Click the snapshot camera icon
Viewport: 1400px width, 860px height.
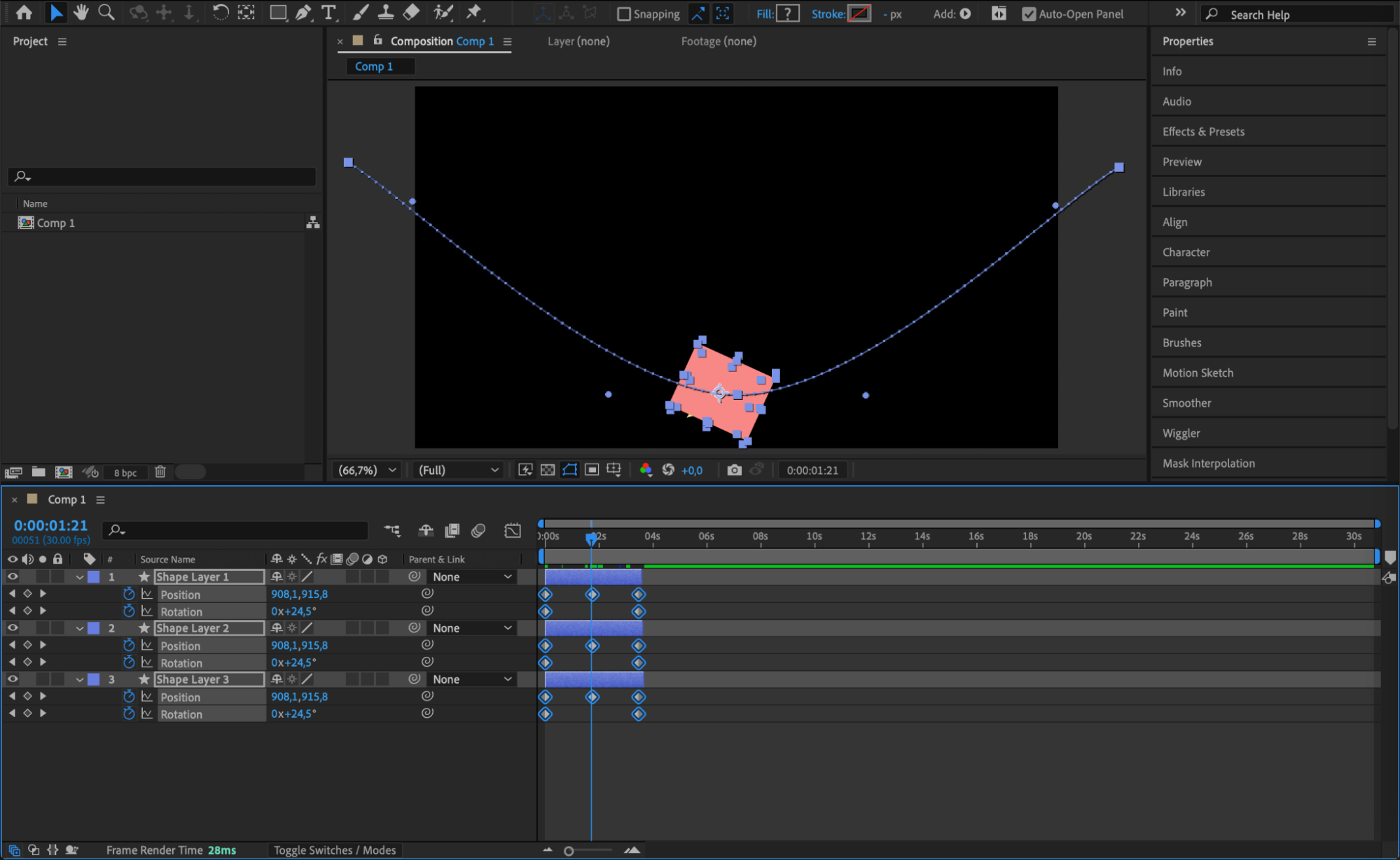tap(734, 470)
